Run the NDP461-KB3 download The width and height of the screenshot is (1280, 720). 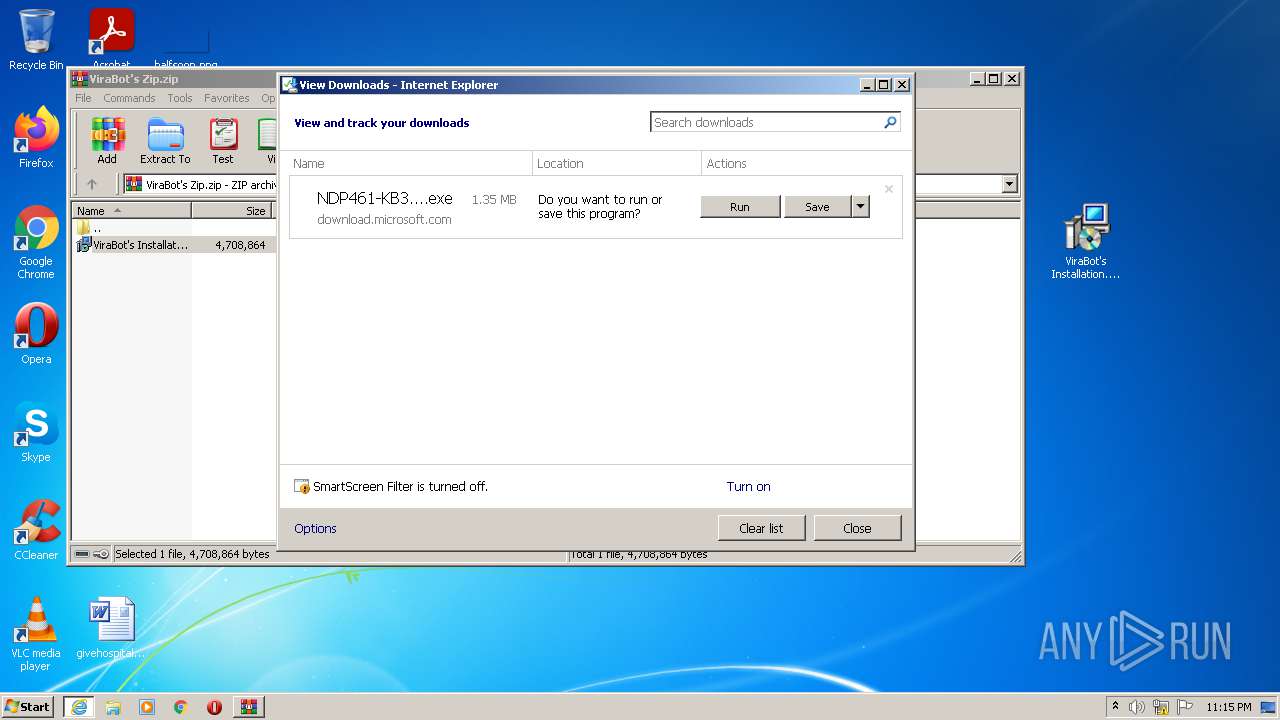click(740, 207)
